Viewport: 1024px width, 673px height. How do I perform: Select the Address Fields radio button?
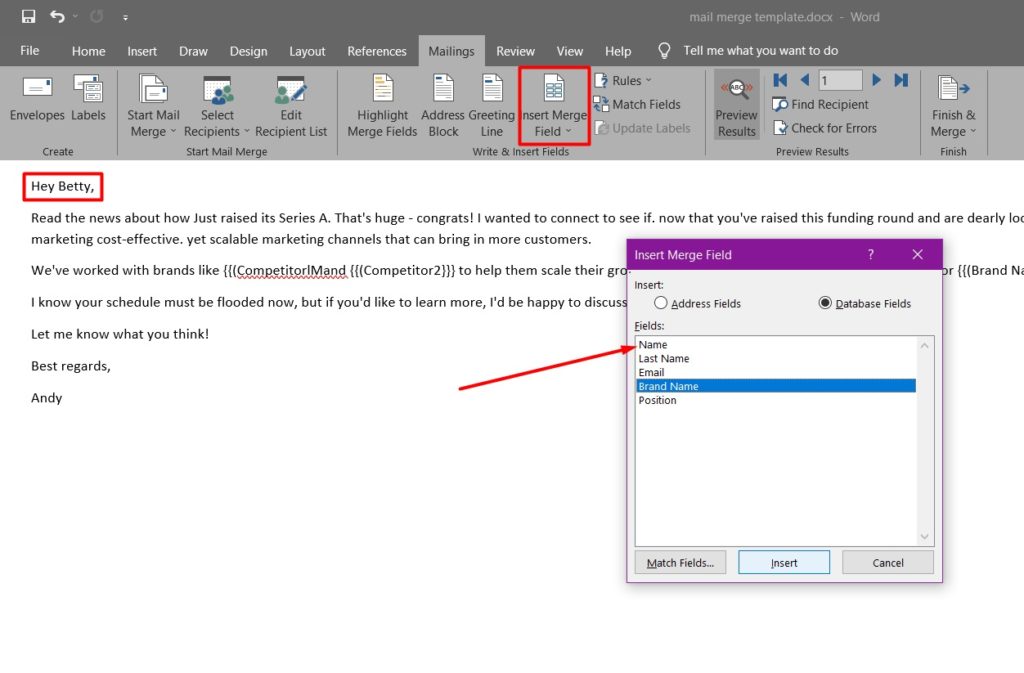661,303
